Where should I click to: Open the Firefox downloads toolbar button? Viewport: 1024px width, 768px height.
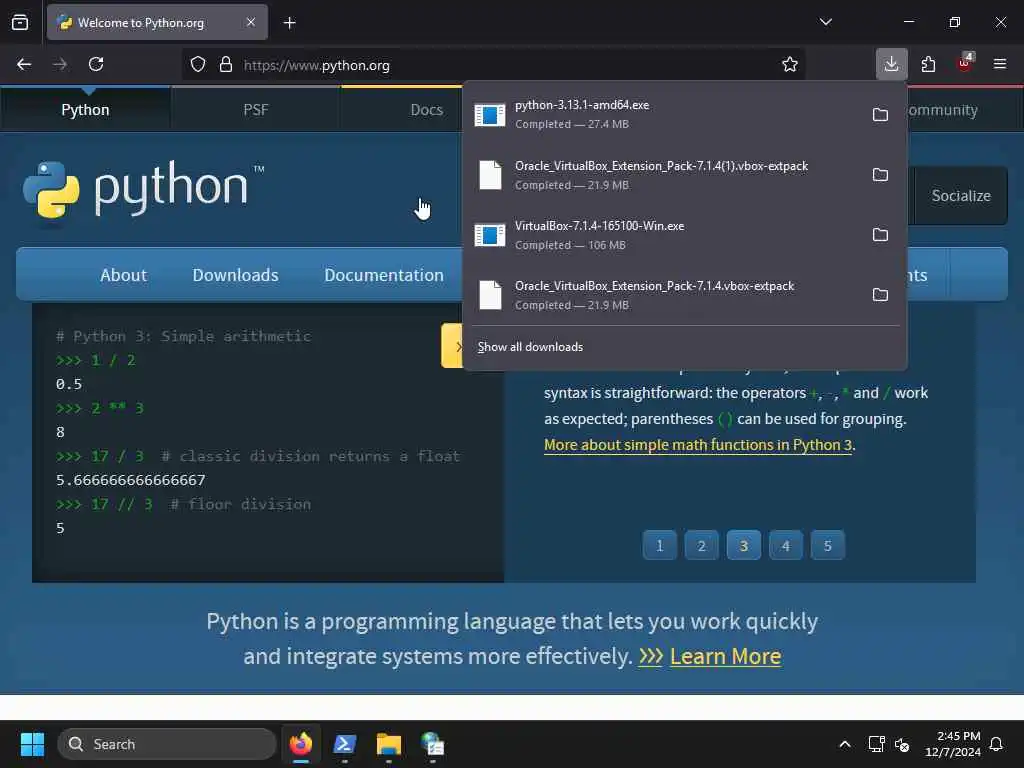click(x=891, y=64)
